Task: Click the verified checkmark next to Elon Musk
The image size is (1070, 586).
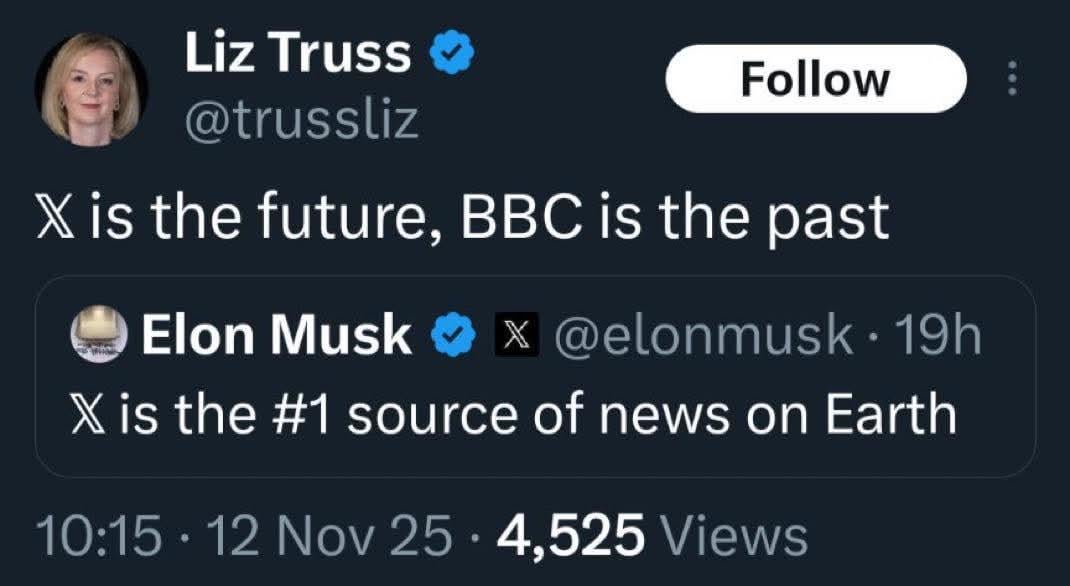Action: tap(455, 334)
